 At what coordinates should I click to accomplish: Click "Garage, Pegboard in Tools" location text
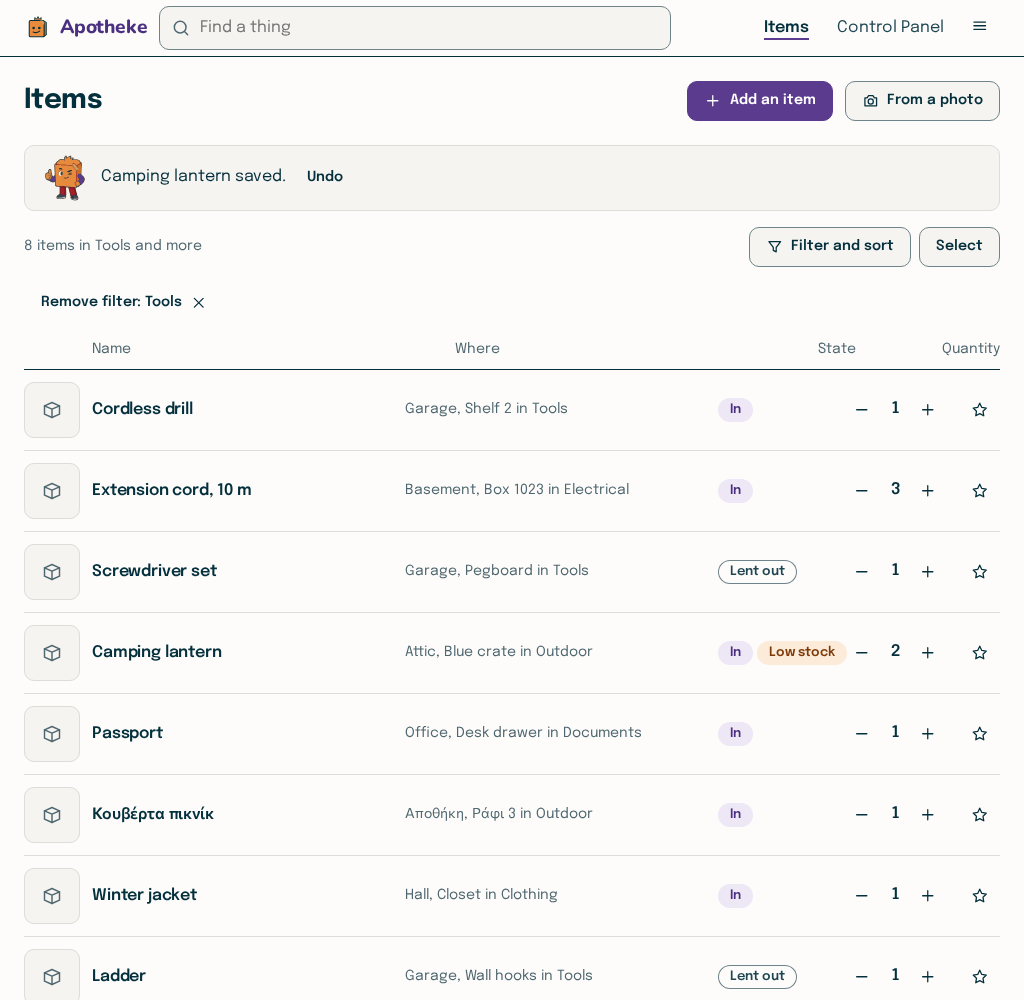click(x=496, y=570)
